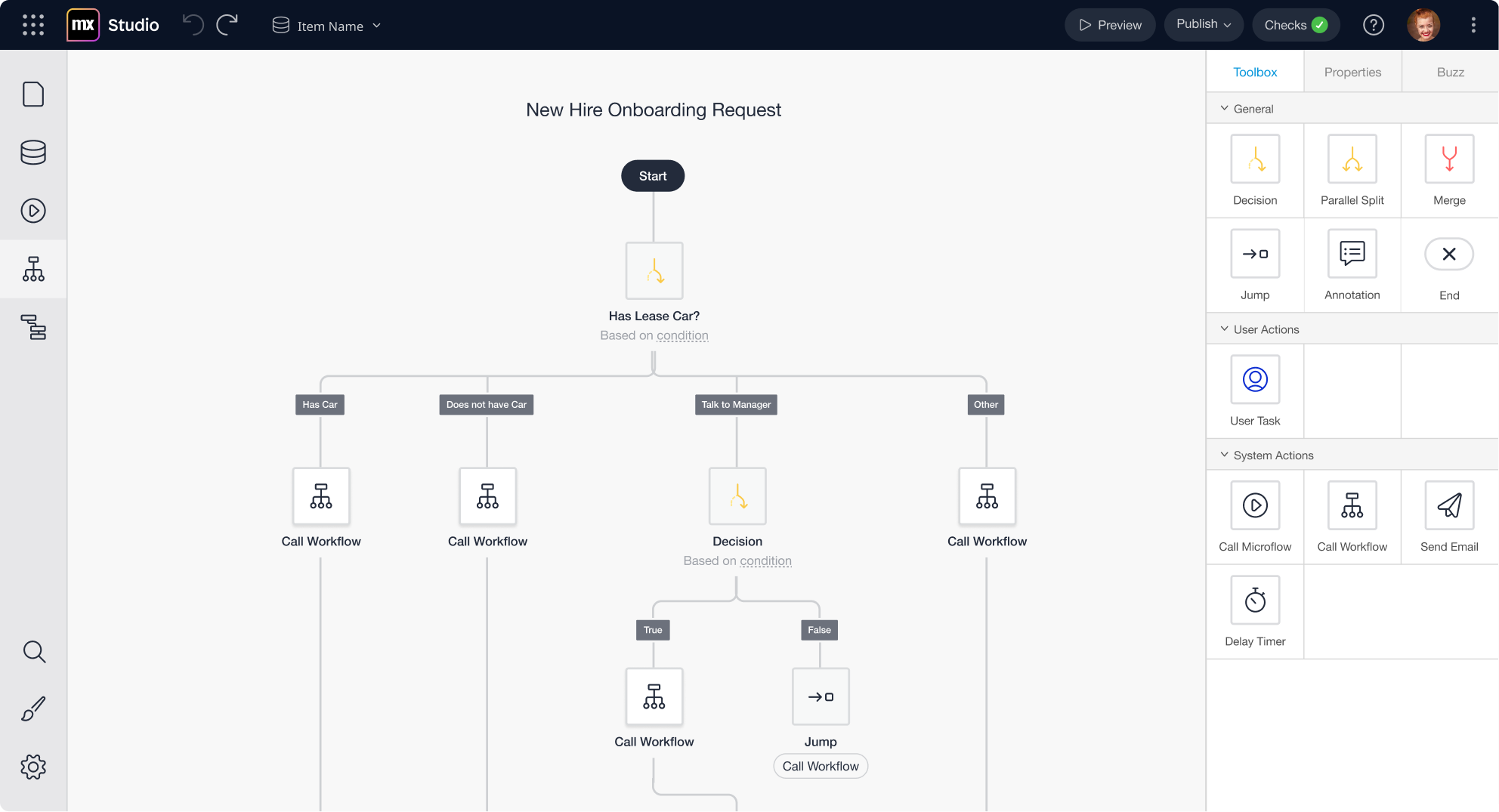Open the help question mark icon
1499x812 pixels.
click(x=1374, y=25)
